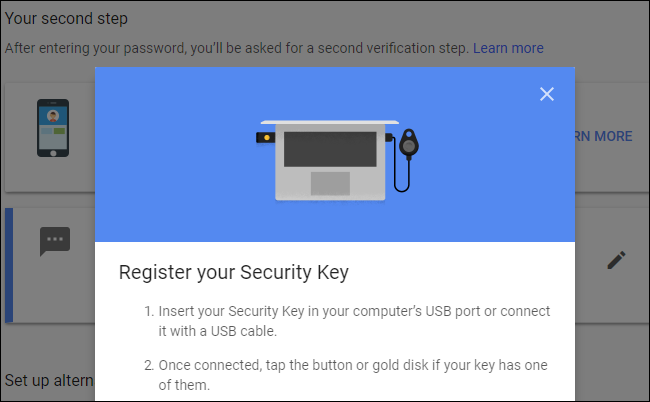Click the text message bubble icon
This screenshot has height=402, width=650.
[55, 241]
